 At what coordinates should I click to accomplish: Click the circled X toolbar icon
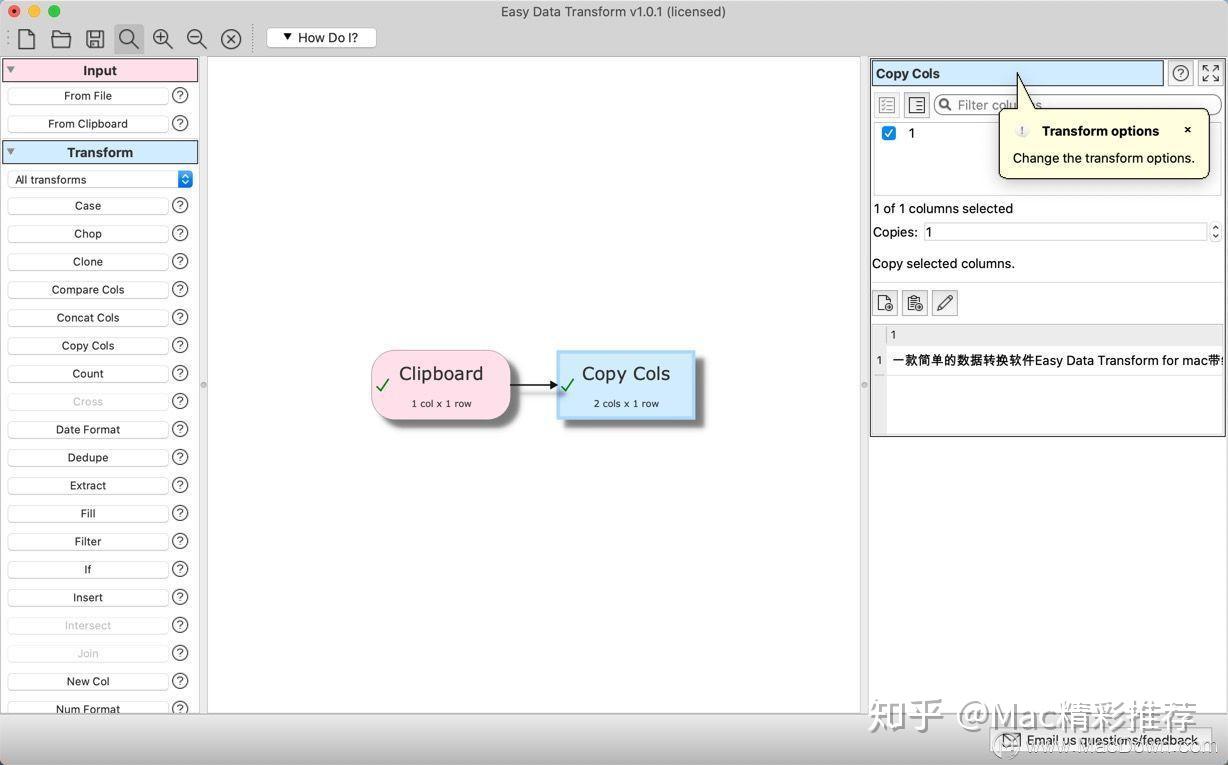[231, 39]
